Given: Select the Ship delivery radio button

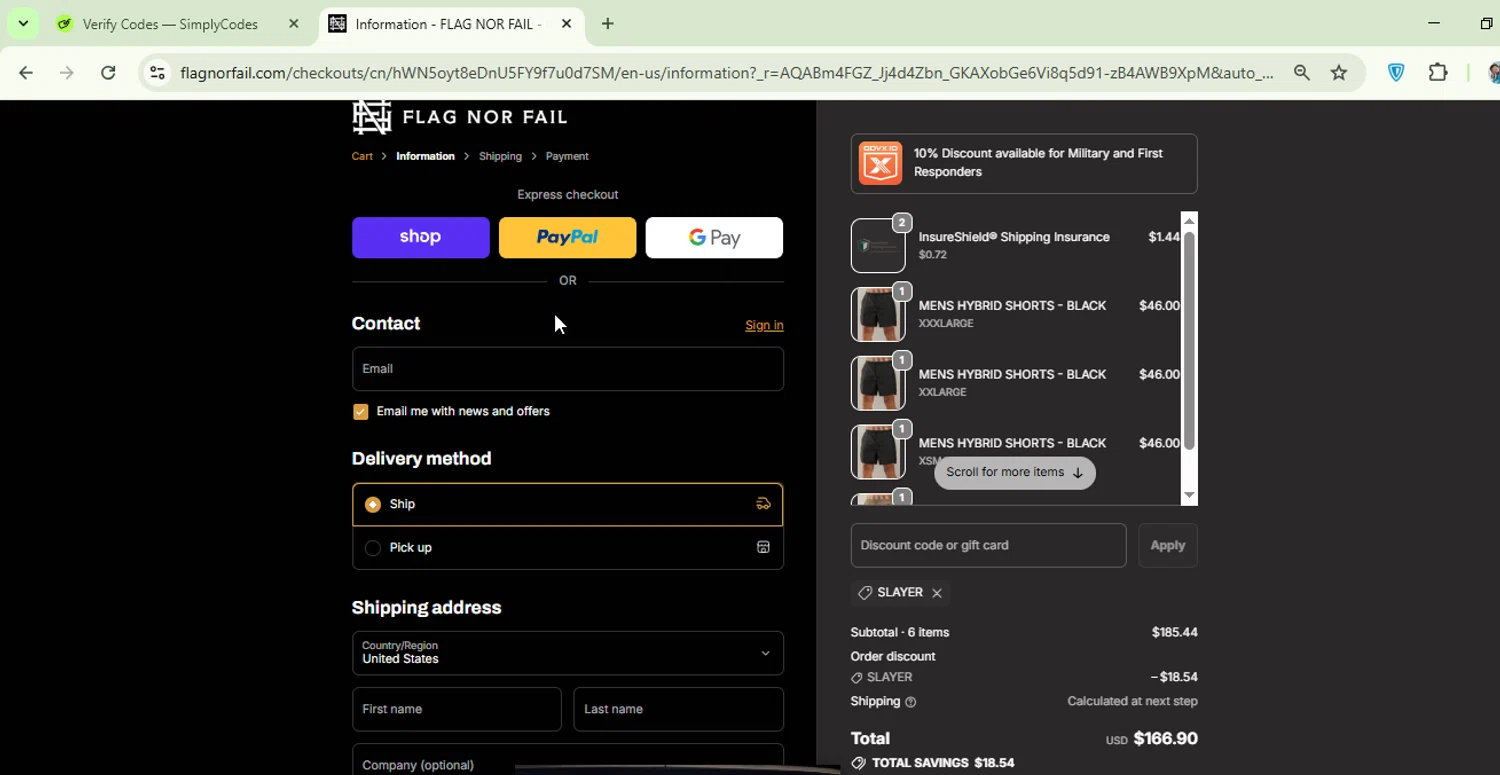Looking at the screenshot, I should (x=373, y=505).
